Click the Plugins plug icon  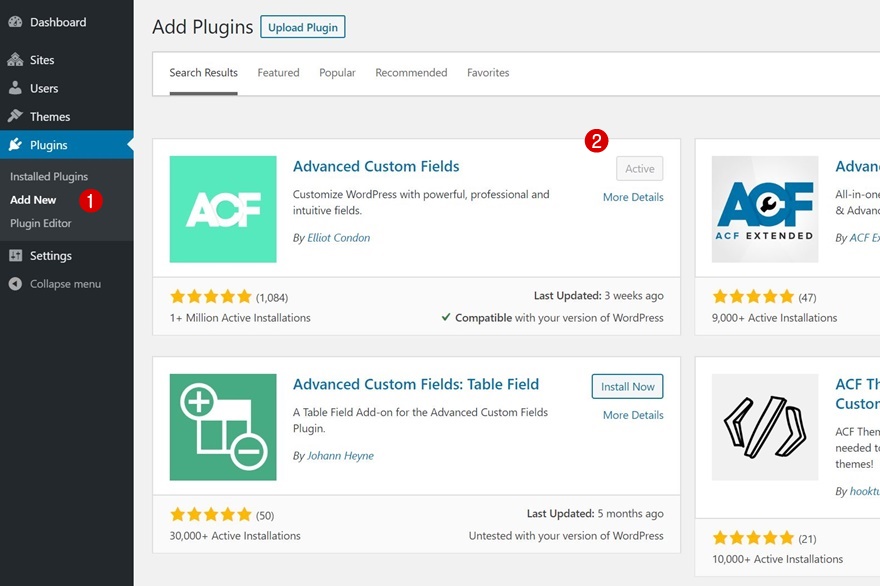15,145
